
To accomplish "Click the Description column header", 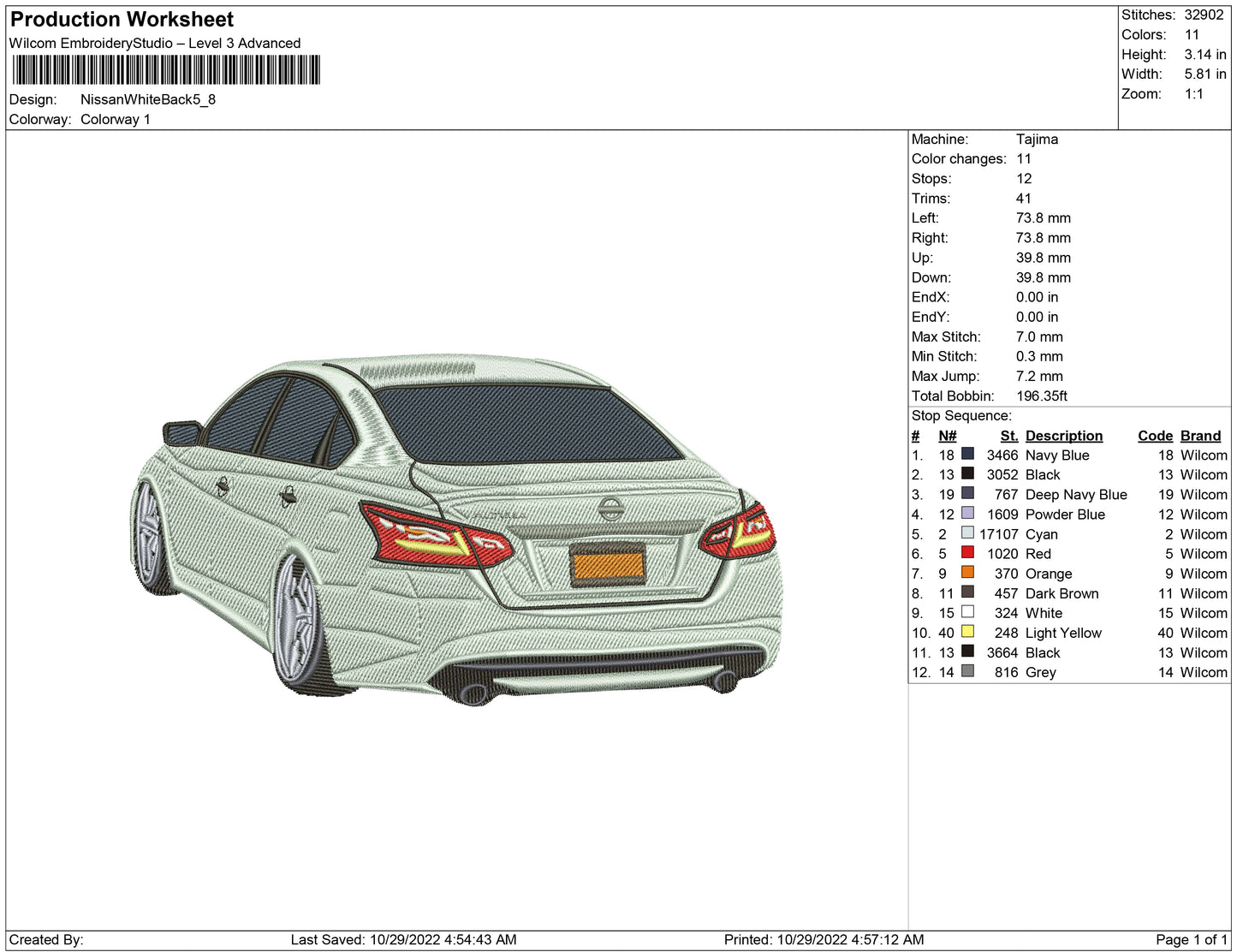I will tap(1063, 436).
